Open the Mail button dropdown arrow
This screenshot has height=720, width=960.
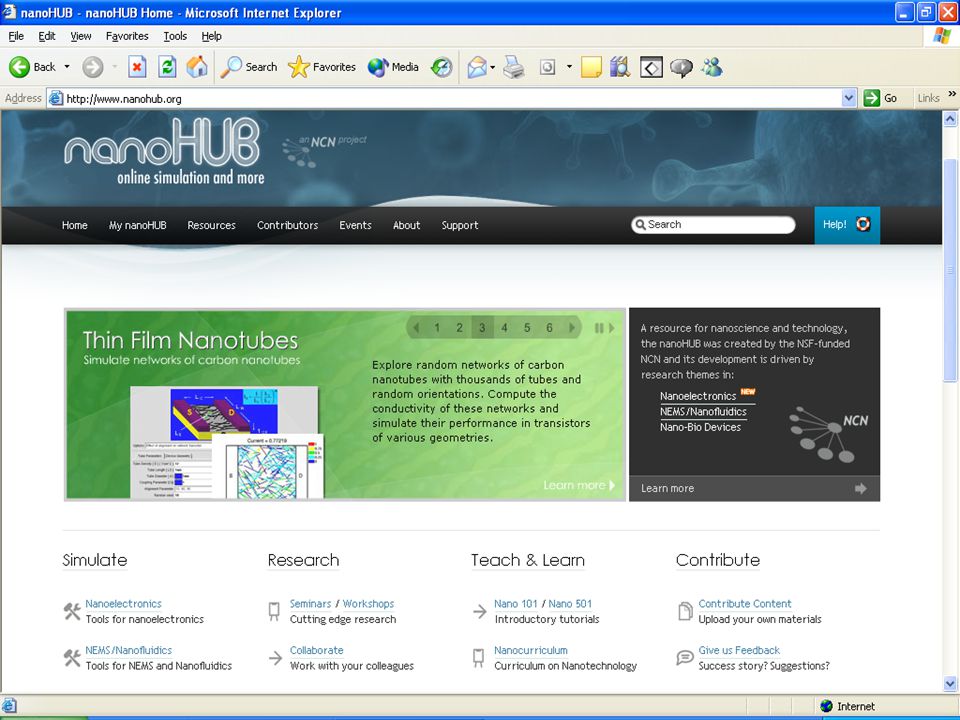click(x=492, y=67)
